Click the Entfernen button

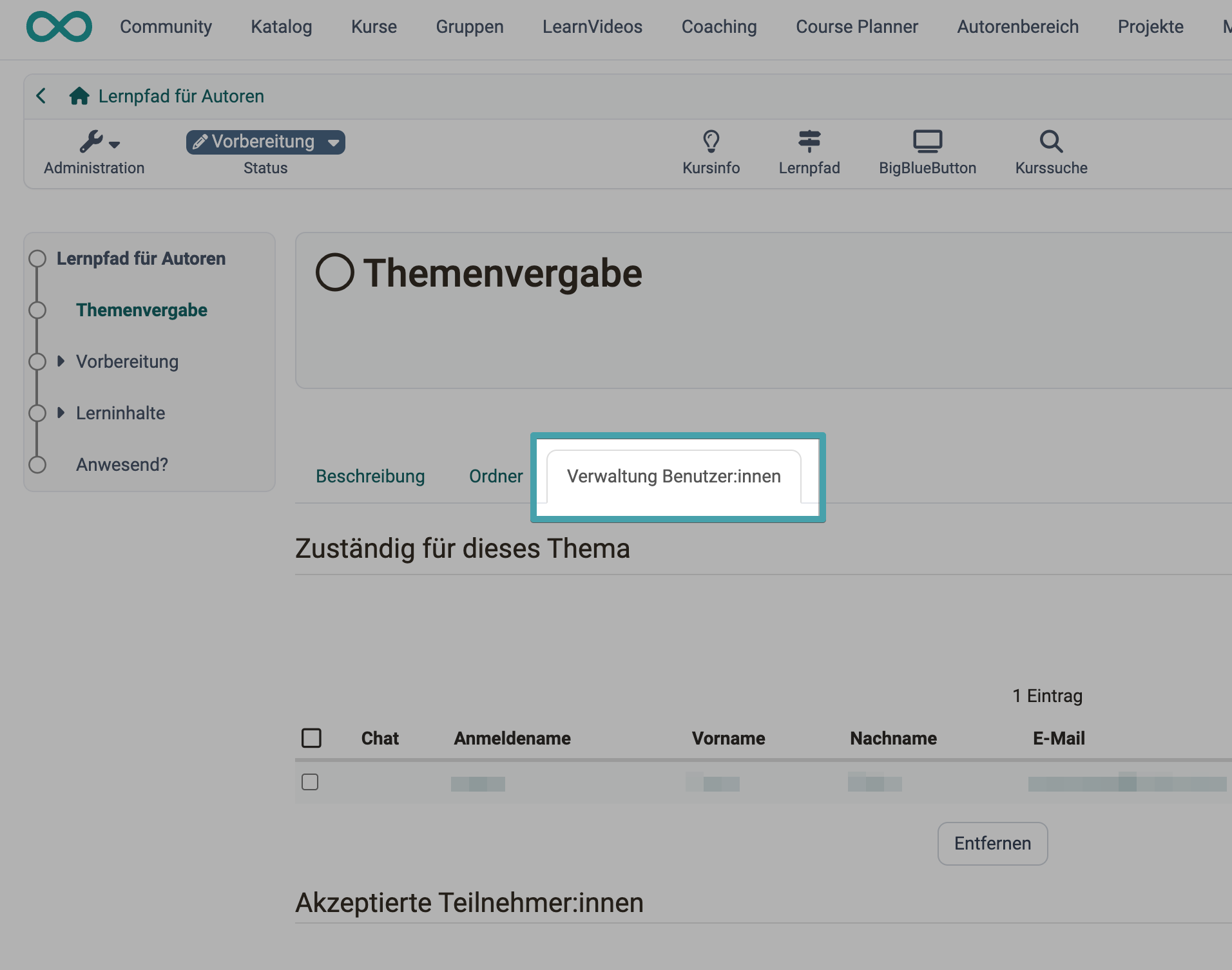(x=992, y=843)
